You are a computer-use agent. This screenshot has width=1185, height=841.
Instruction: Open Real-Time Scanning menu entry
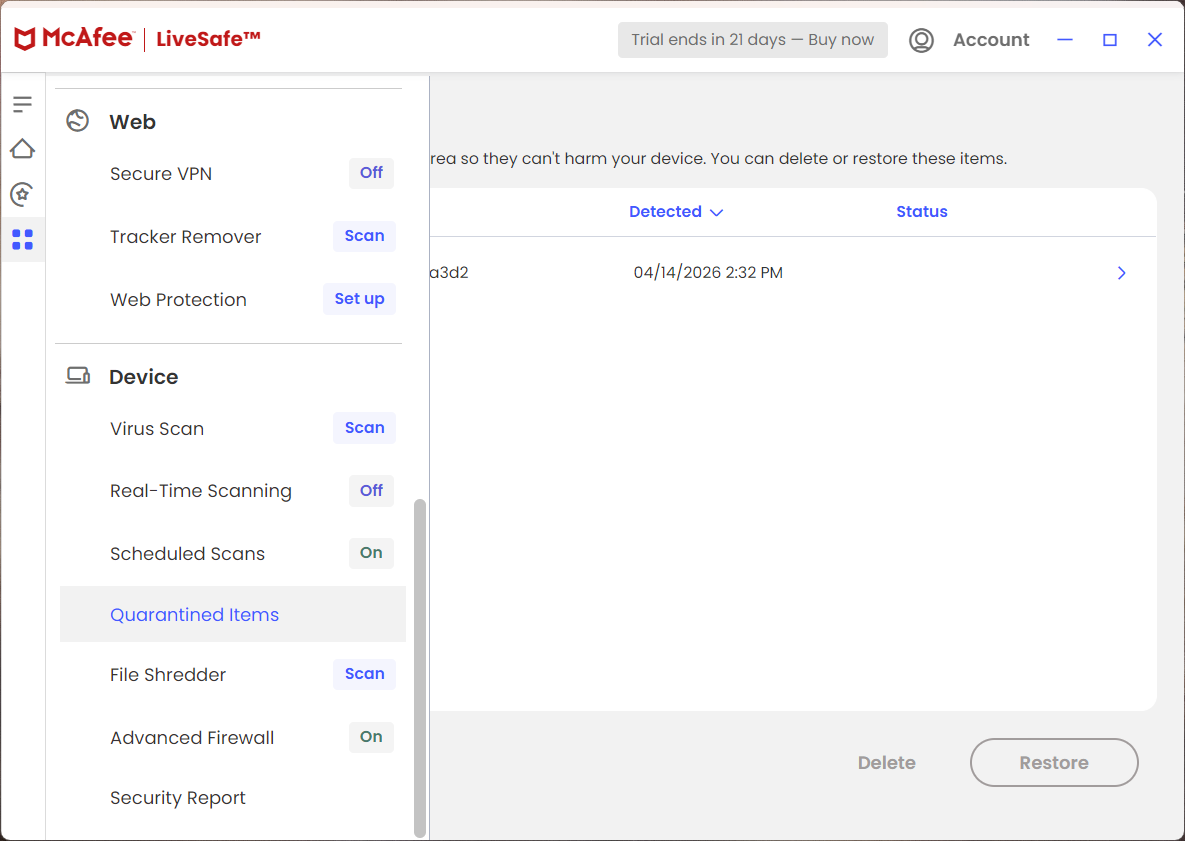coord(201,491)
